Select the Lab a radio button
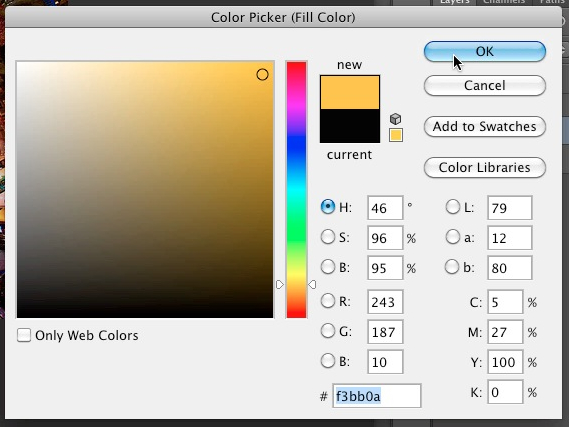569x427 pixels. coord(453,237)
